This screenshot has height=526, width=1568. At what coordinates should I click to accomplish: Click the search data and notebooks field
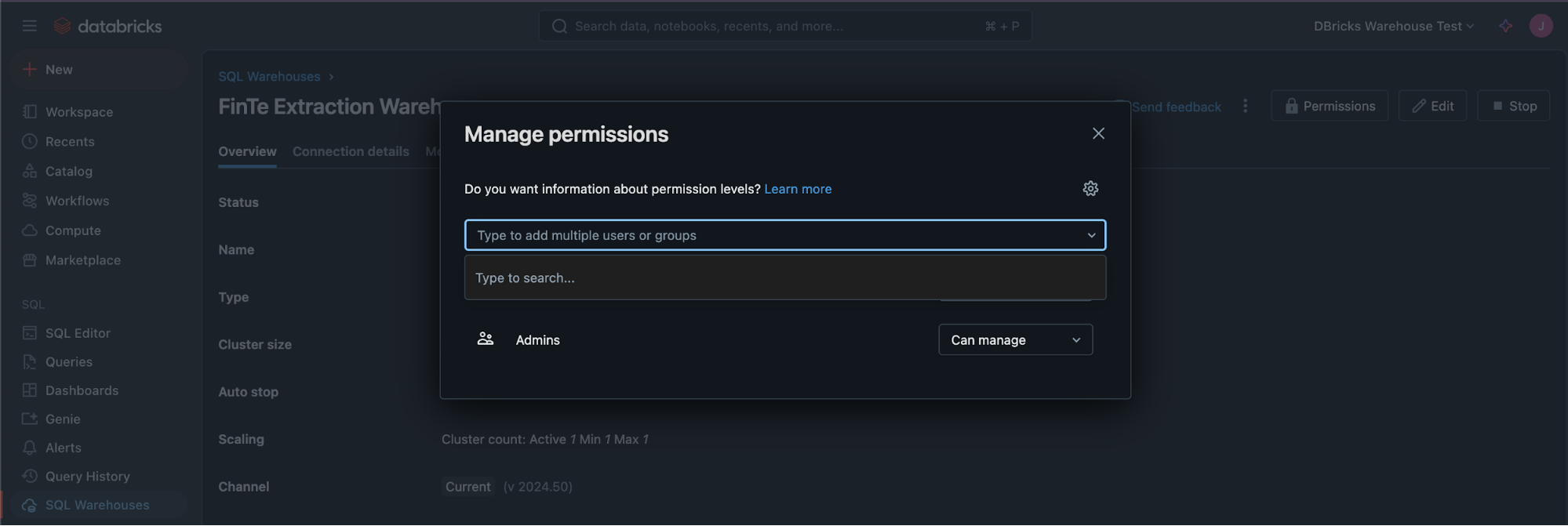(785, 26)
